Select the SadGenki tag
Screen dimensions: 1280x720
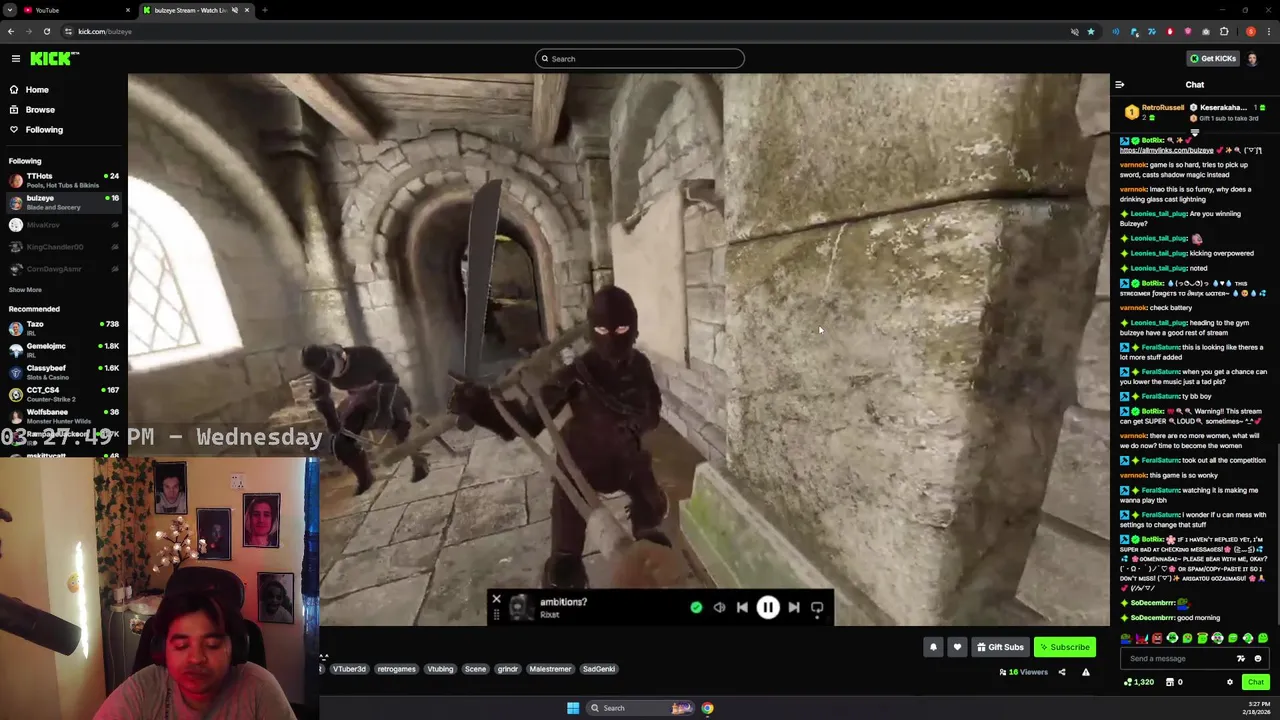599,669
